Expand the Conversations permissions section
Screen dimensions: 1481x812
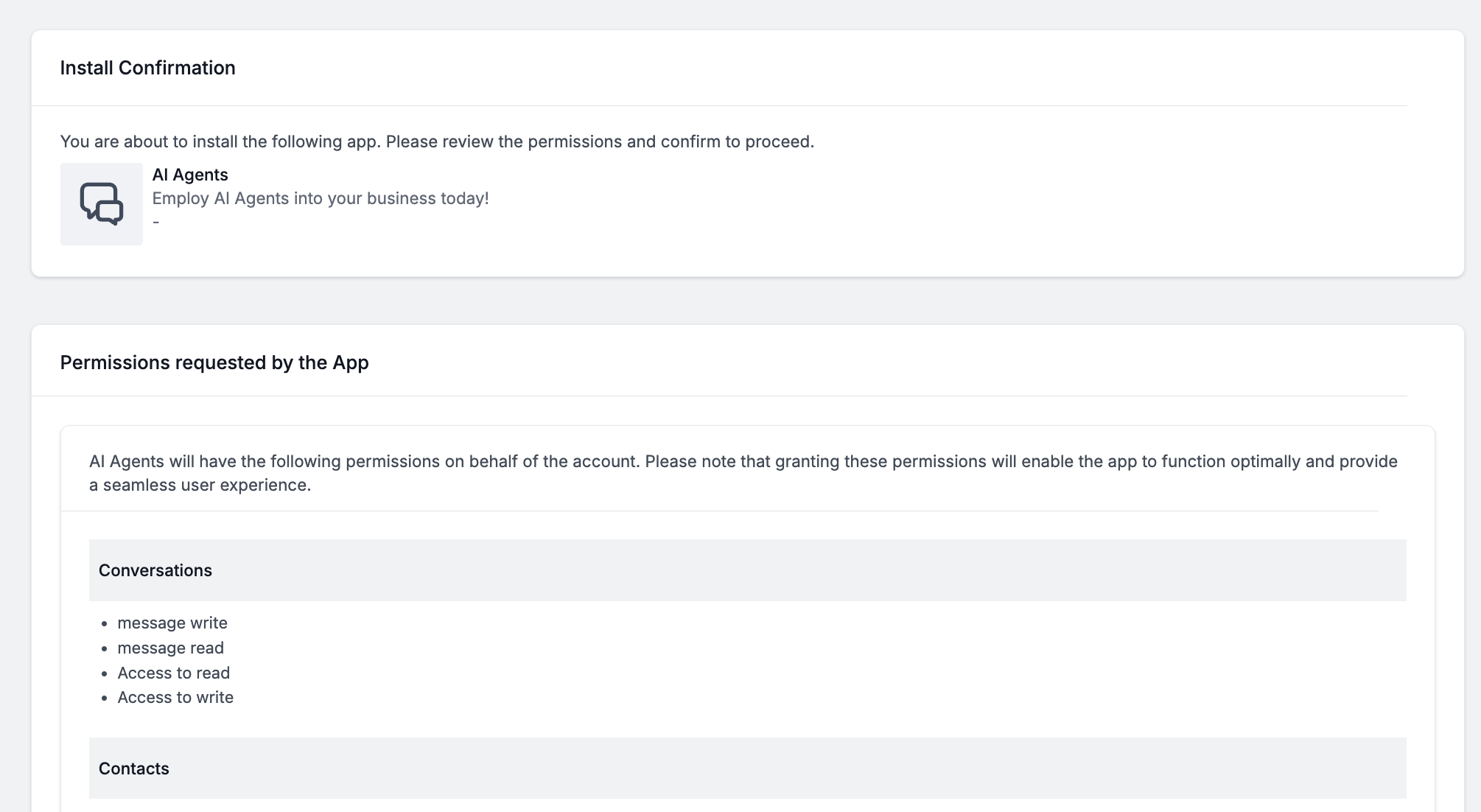(155, 570)
